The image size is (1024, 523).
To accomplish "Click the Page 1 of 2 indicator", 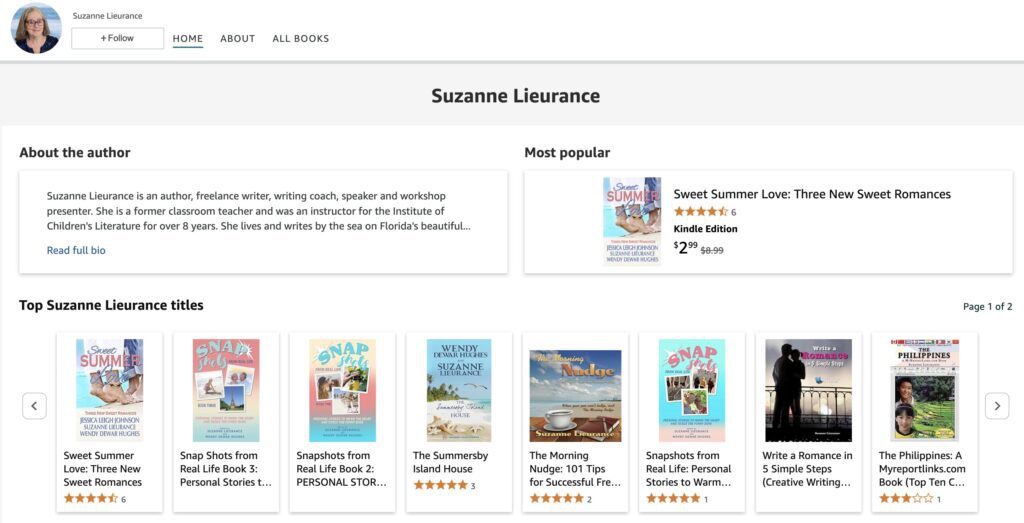I will tap(987, 306).
